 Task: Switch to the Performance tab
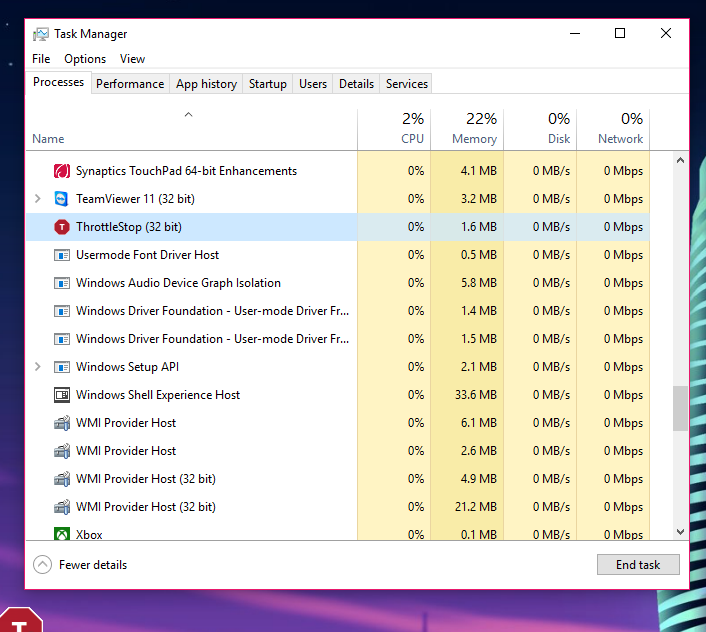coord(130,84)
